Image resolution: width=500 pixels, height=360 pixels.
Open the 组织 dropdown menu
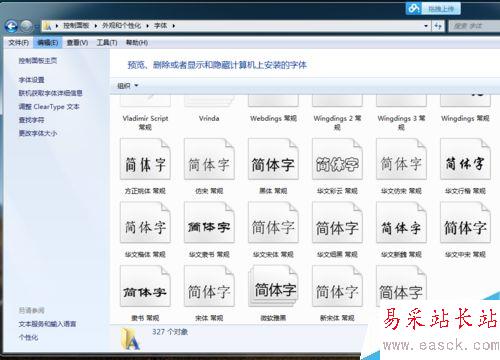pos(128,86)
